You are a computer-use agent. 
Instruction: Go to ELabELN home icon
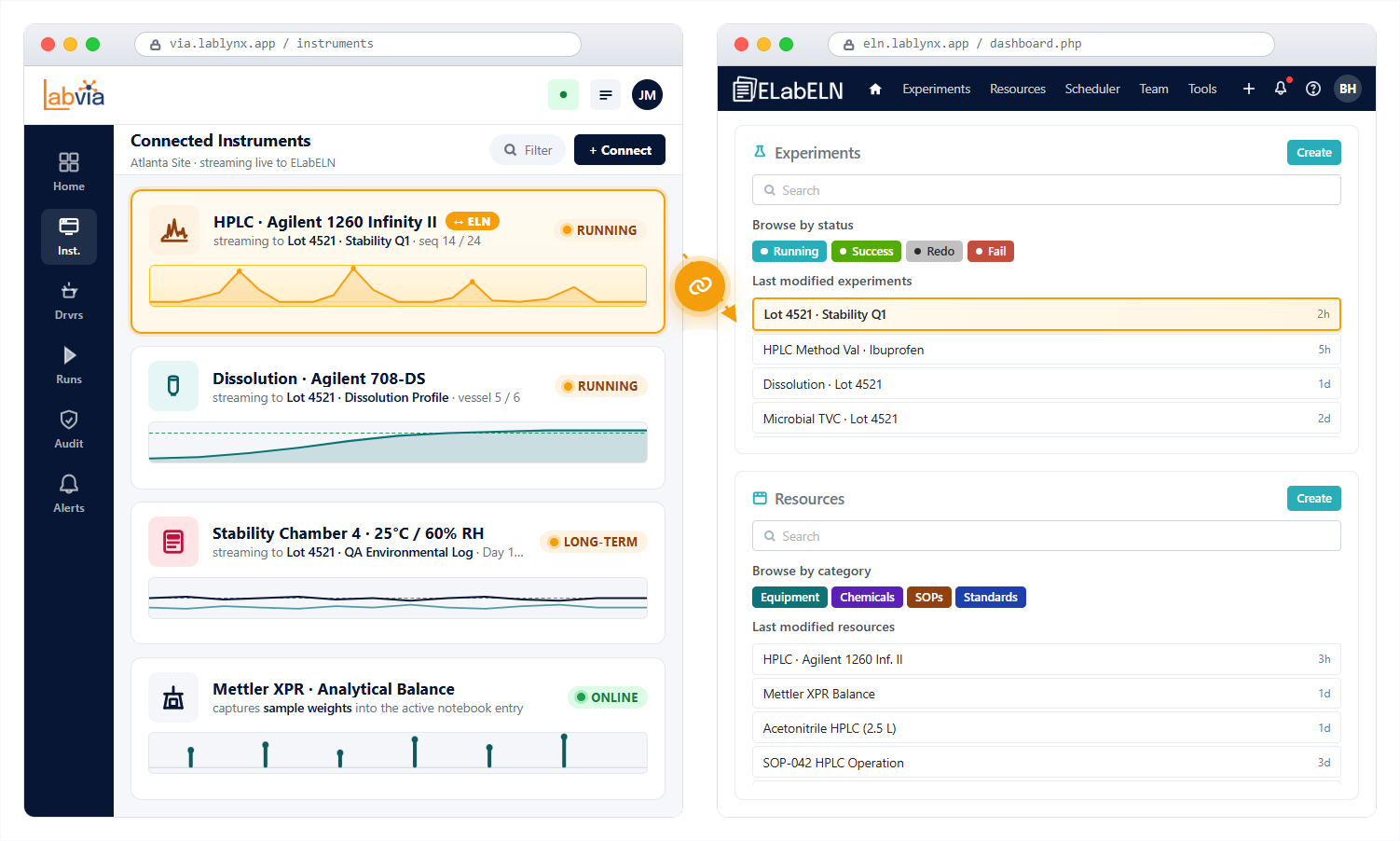tap(875, 89)
